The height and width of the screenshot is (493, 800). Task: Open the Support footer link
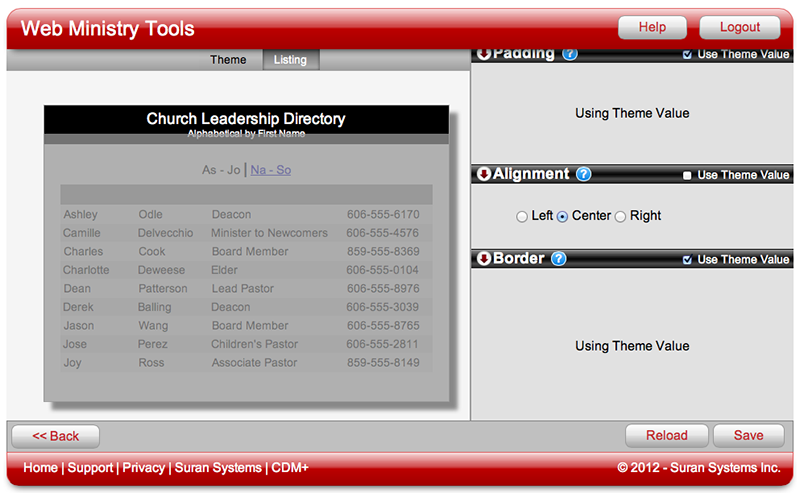tap(90, 468)
